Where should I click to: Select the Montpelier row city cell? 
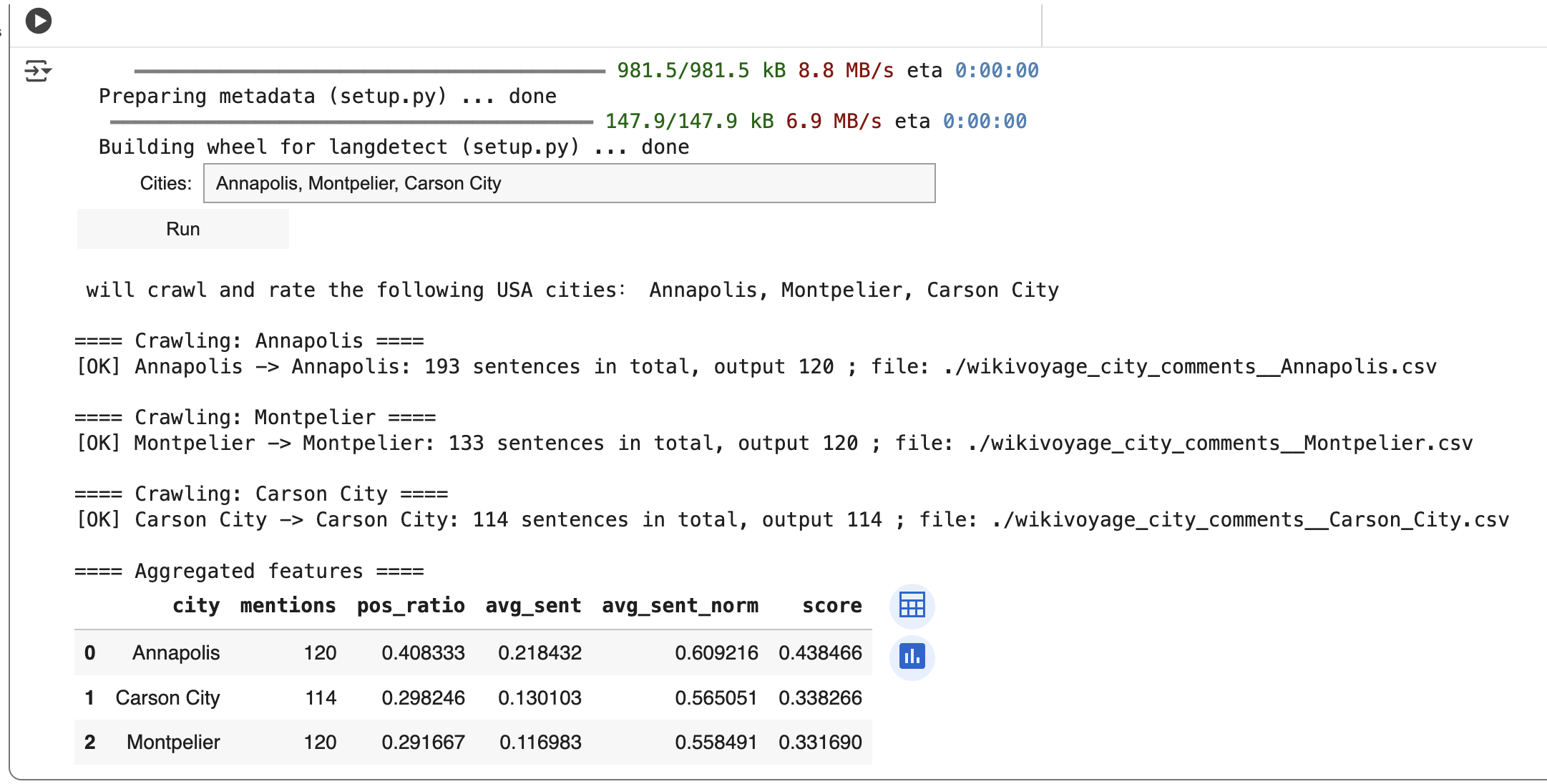[x=173, y=742]
